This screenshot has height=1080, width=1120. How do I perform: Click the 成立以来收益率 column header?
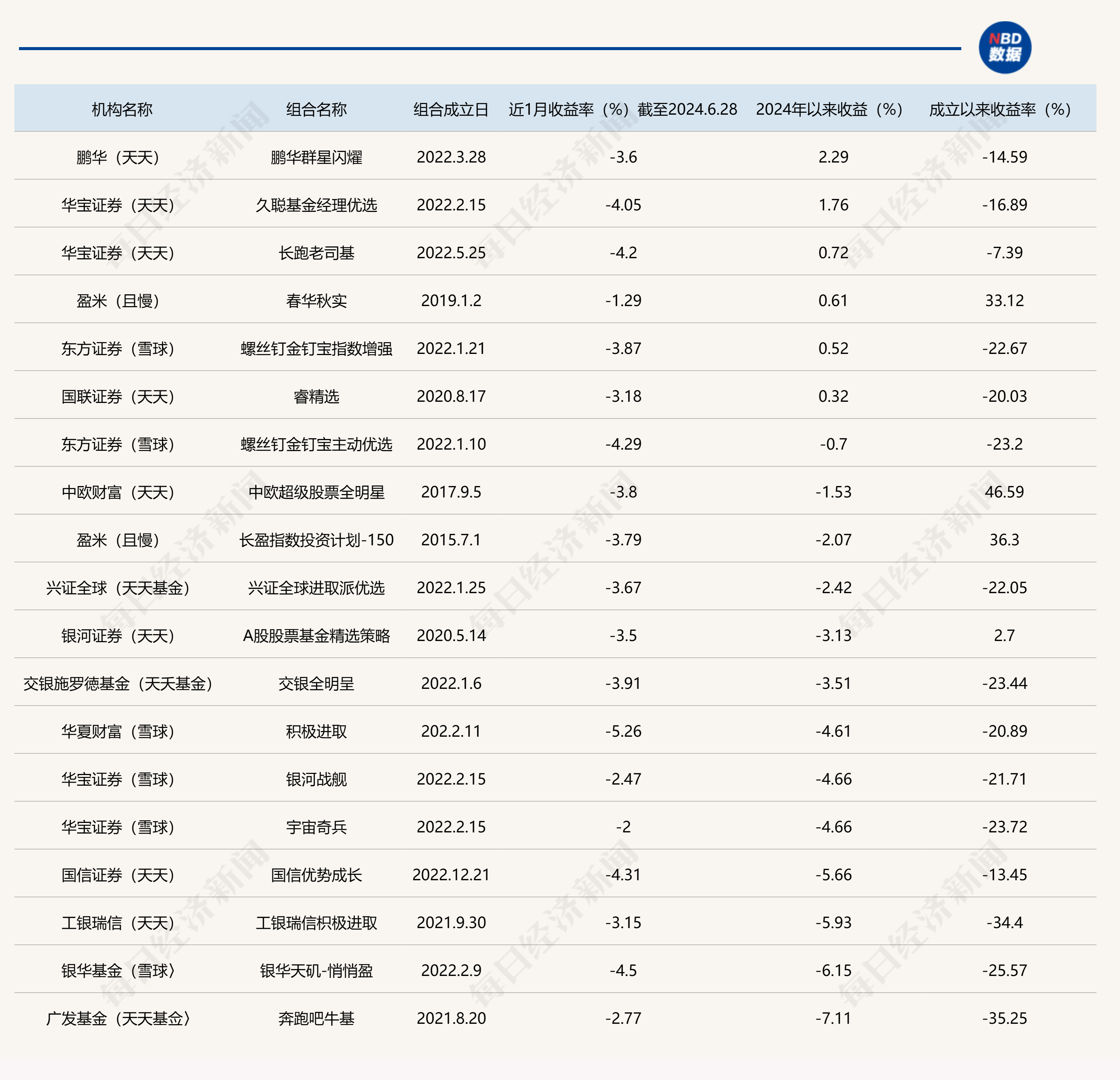[x=1000, y=109]
